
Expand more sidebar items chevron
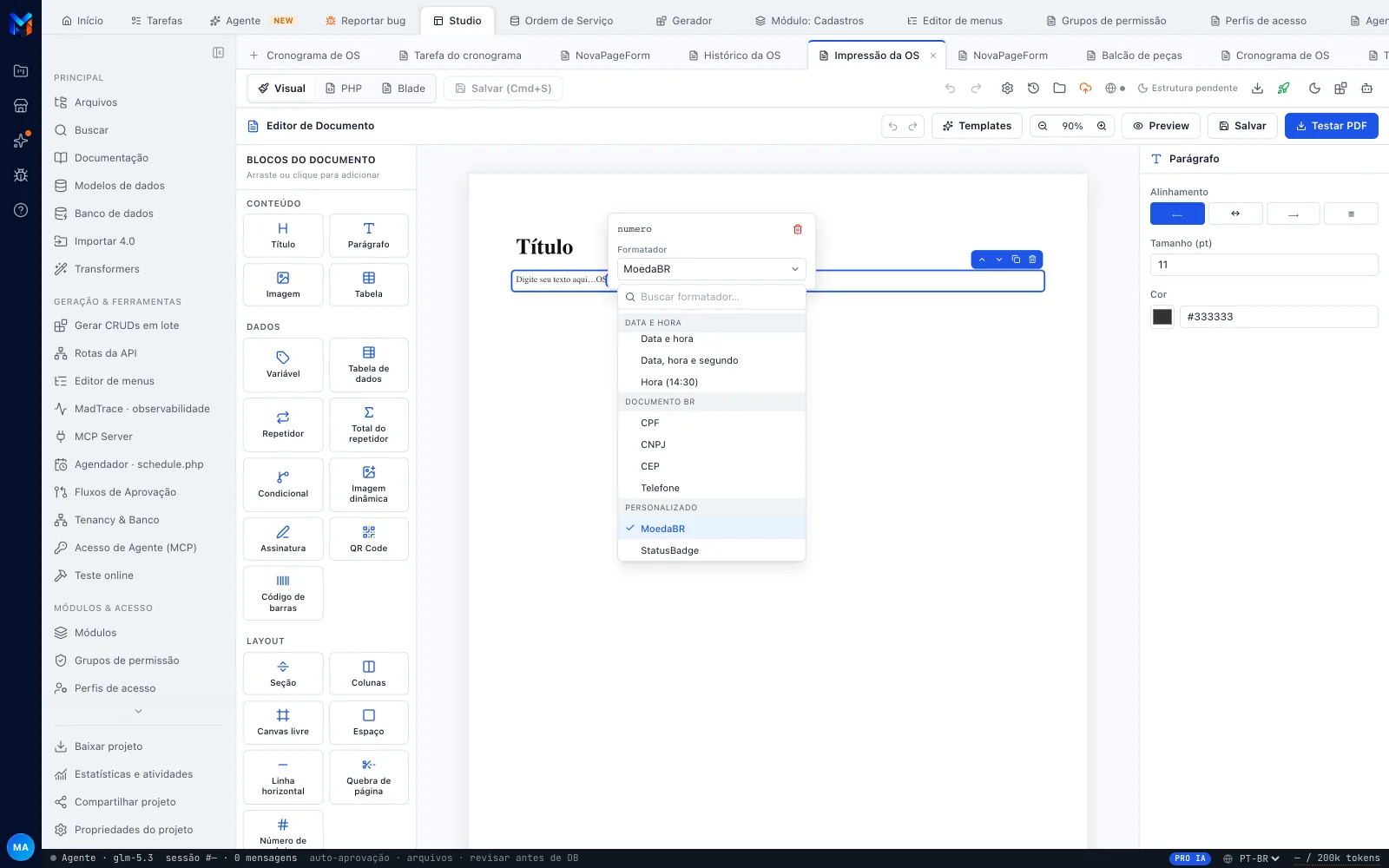(138, 711)
